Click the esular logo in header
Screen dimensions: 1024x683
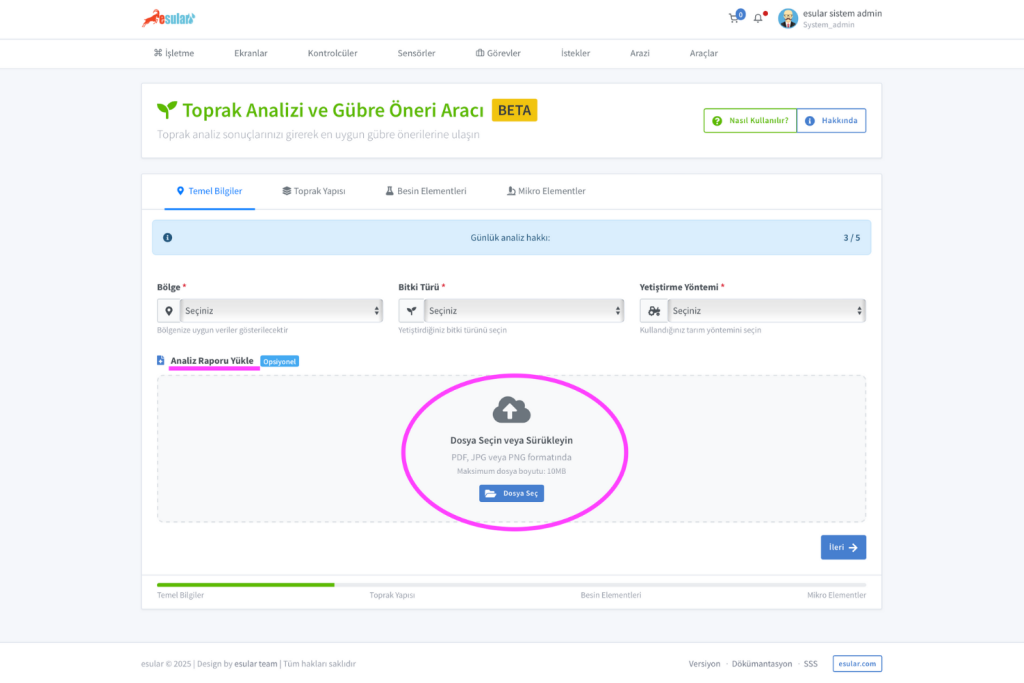pos(168,18)
